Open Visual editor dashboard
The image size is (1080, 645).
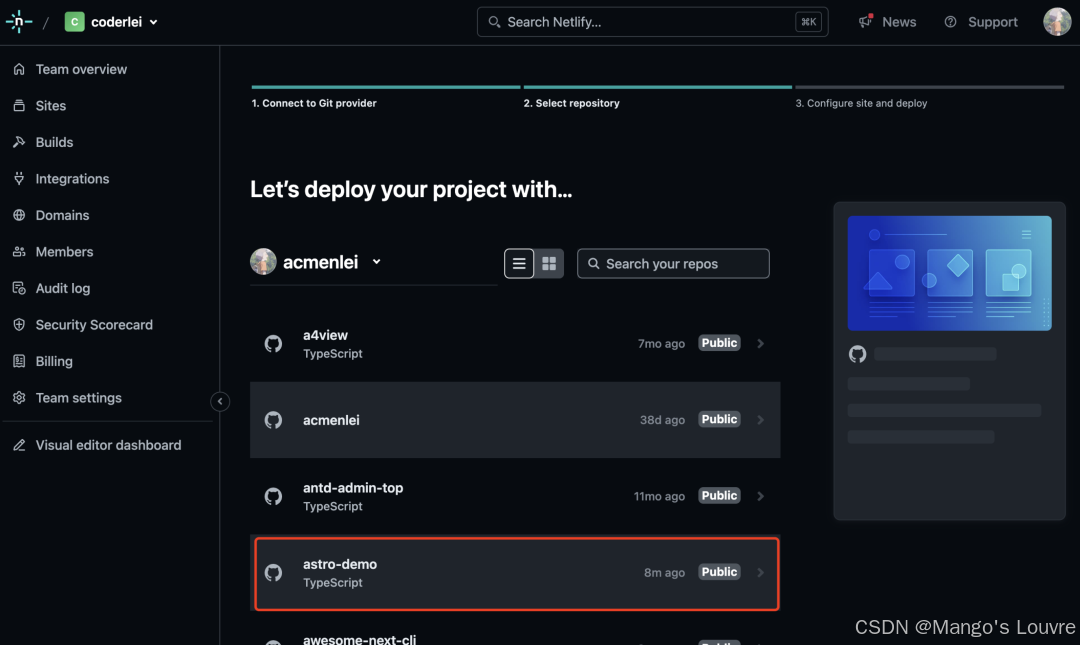click(x=109, y=445)
